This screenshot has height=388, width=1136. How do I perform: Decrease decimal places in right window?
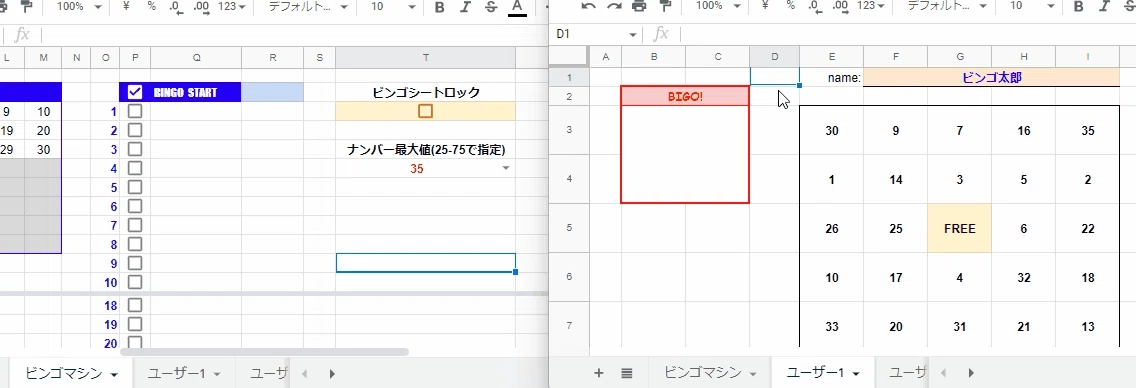point(814,7)
